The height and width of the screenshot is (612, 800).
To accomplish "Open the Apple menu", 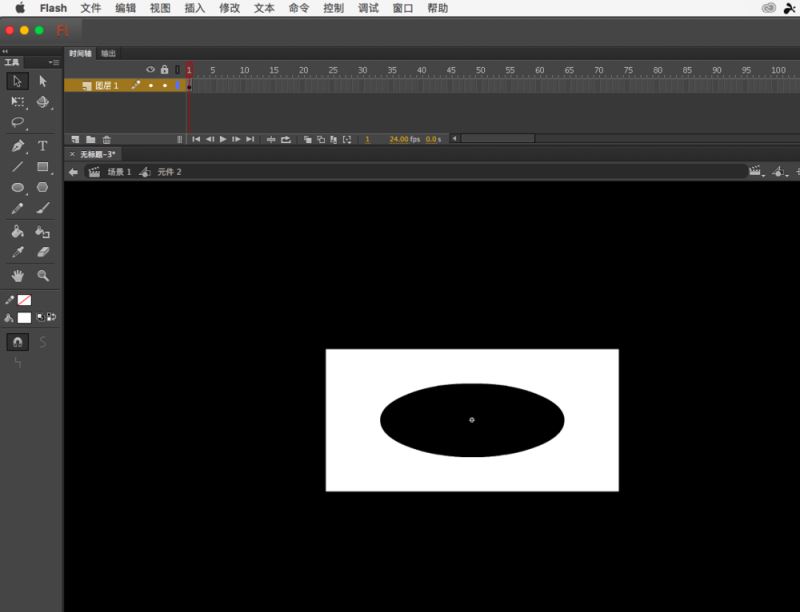I will (x=20, y=8).
